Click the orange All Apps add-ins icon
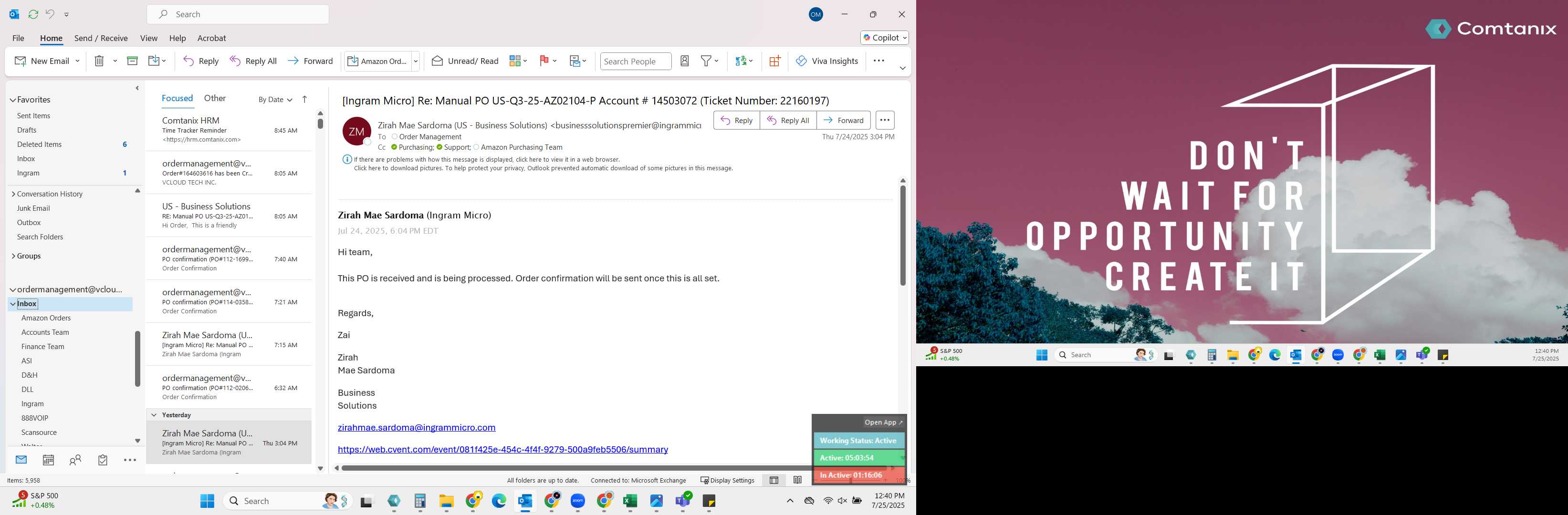The height and width of the screenshot is (515, 1568). tap(774, 61)
